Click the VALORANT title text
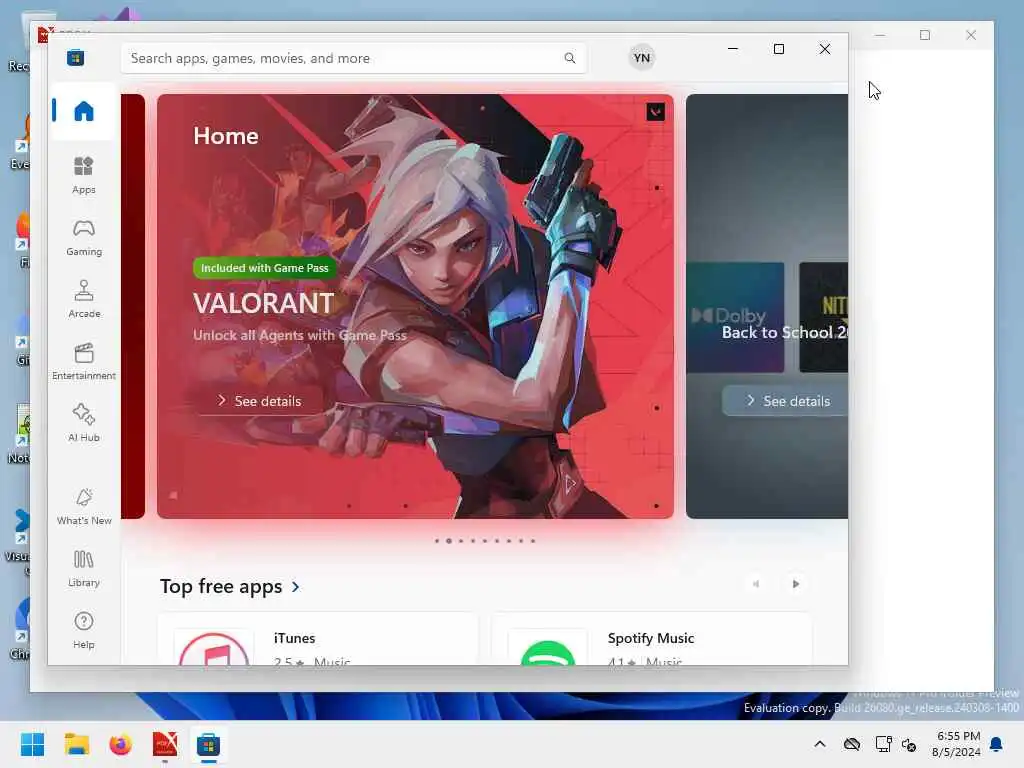The width and height of the screenshot is (1024, 768). tap(264, 304)
